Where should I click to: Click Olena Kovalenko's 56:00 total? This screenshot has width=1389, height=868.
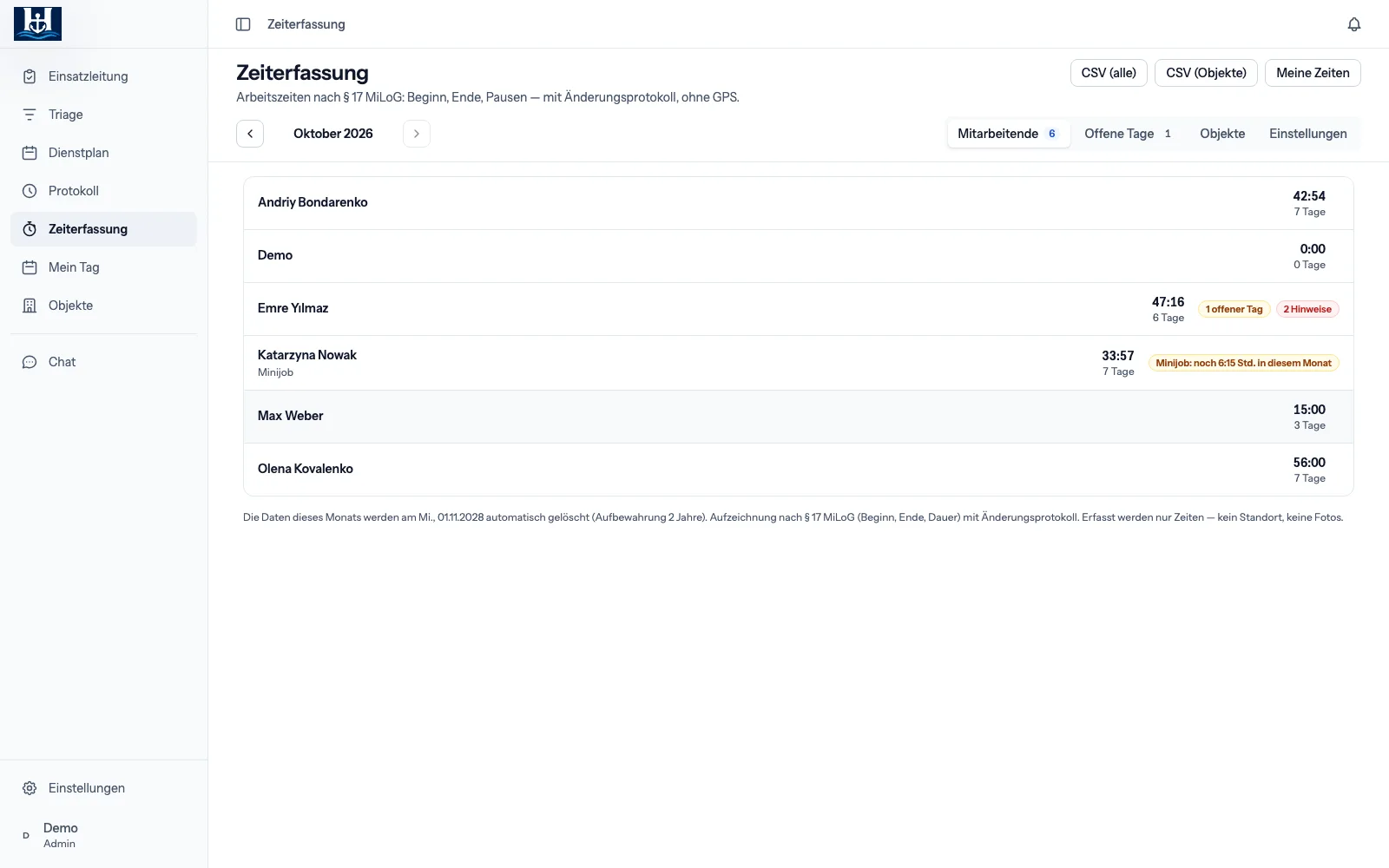click(1309, 463)
